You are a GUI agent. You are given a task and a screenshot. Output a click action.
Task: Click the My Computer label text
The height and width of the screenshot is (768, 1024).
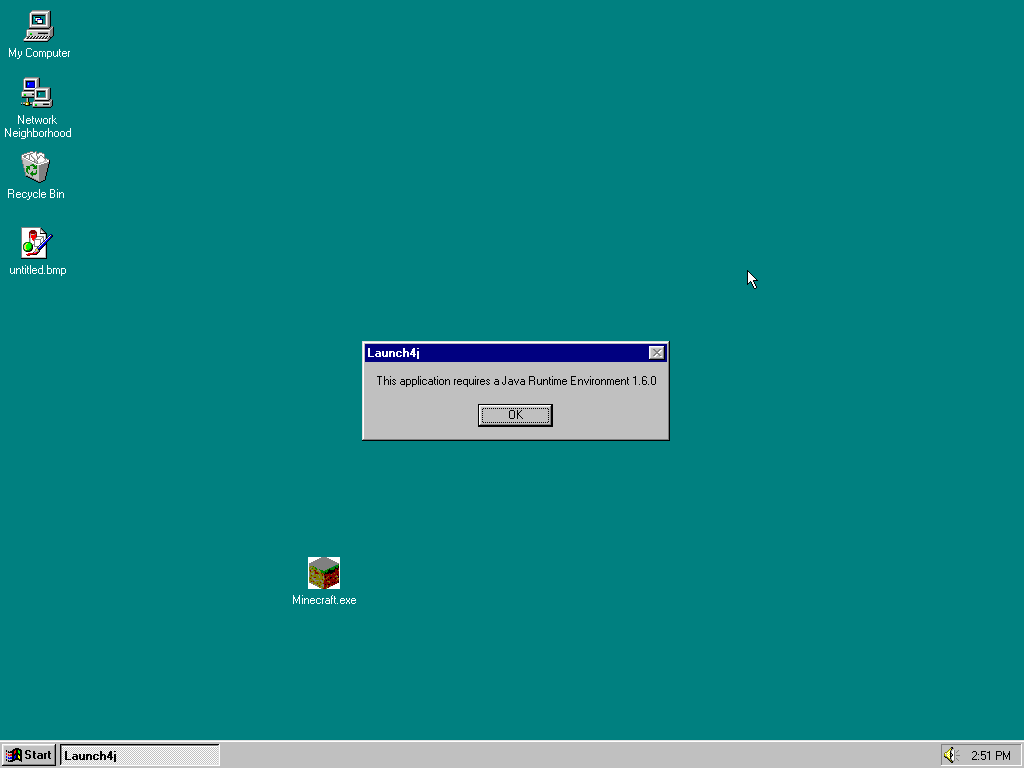tap(39, 53)
